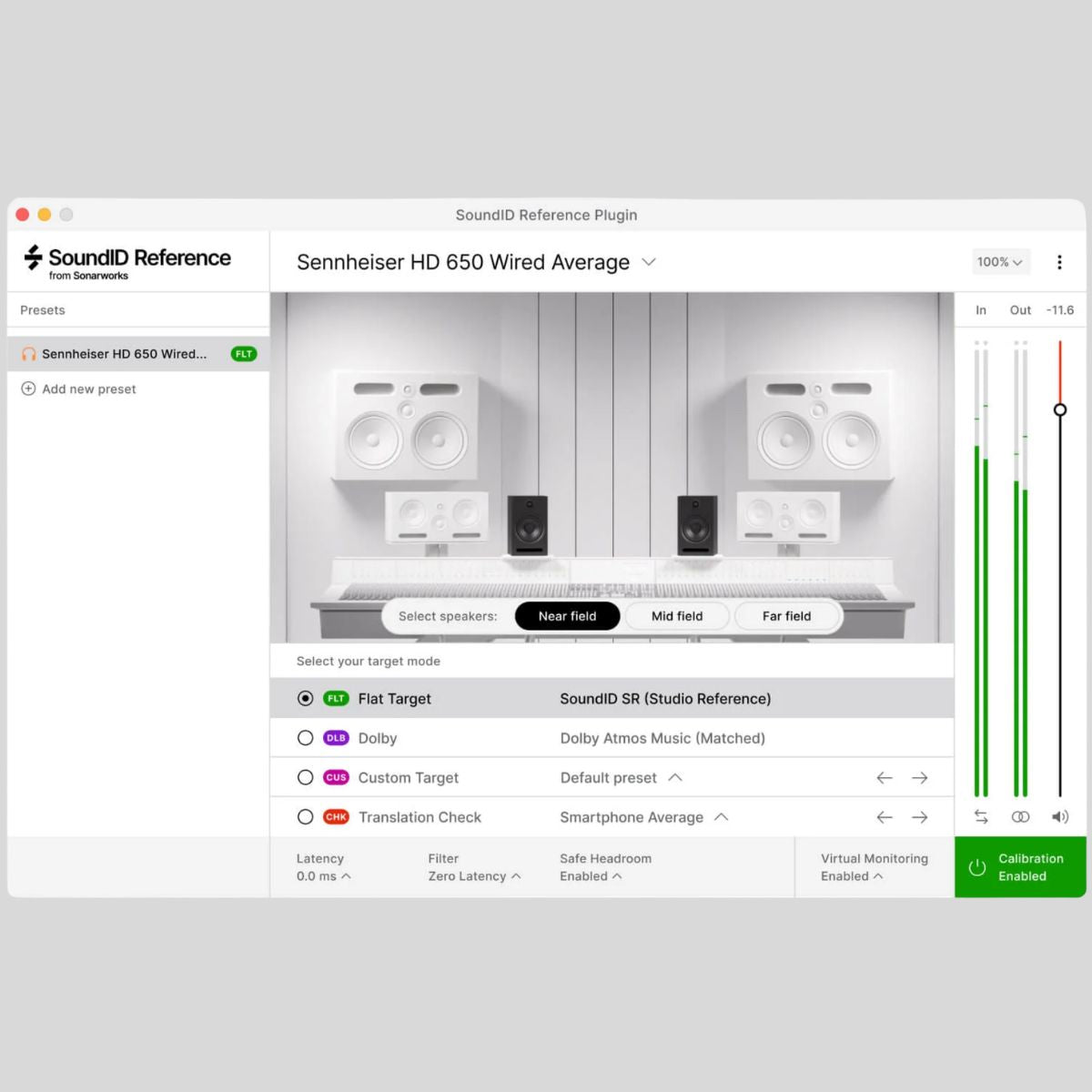Image resolution: width=1092 pixels, height=1092 pixels.
Task: Select the Sennheiser HD 650 Wired preset
Action: click(x=138, y=354)
